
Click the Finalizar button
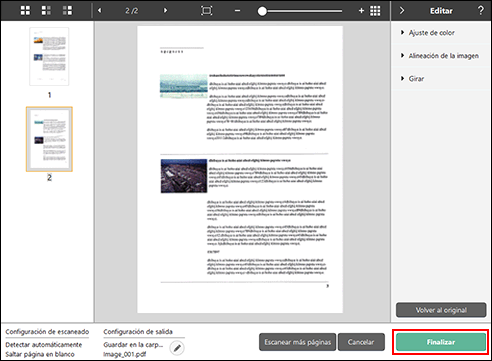tap(441, 342)
